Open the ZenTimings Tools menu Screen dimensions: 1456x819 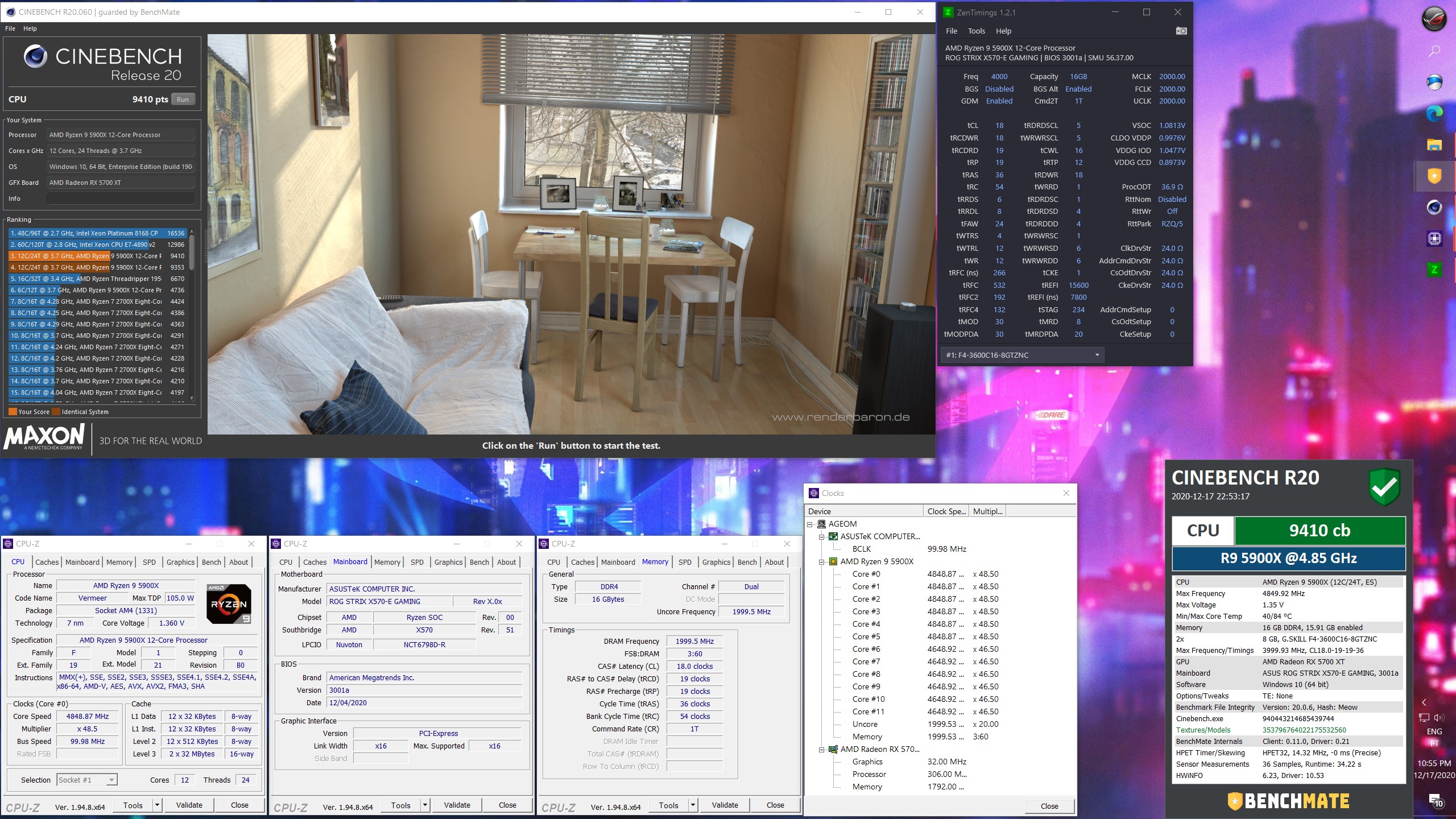coord(977,31)
